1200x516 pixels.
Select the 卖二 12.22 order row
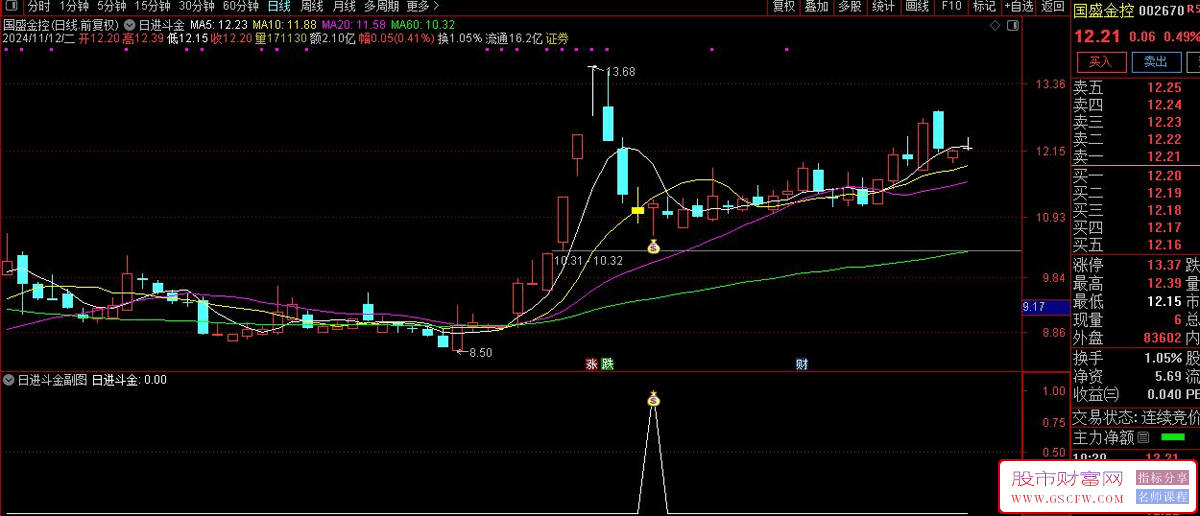coord(1135,140)
